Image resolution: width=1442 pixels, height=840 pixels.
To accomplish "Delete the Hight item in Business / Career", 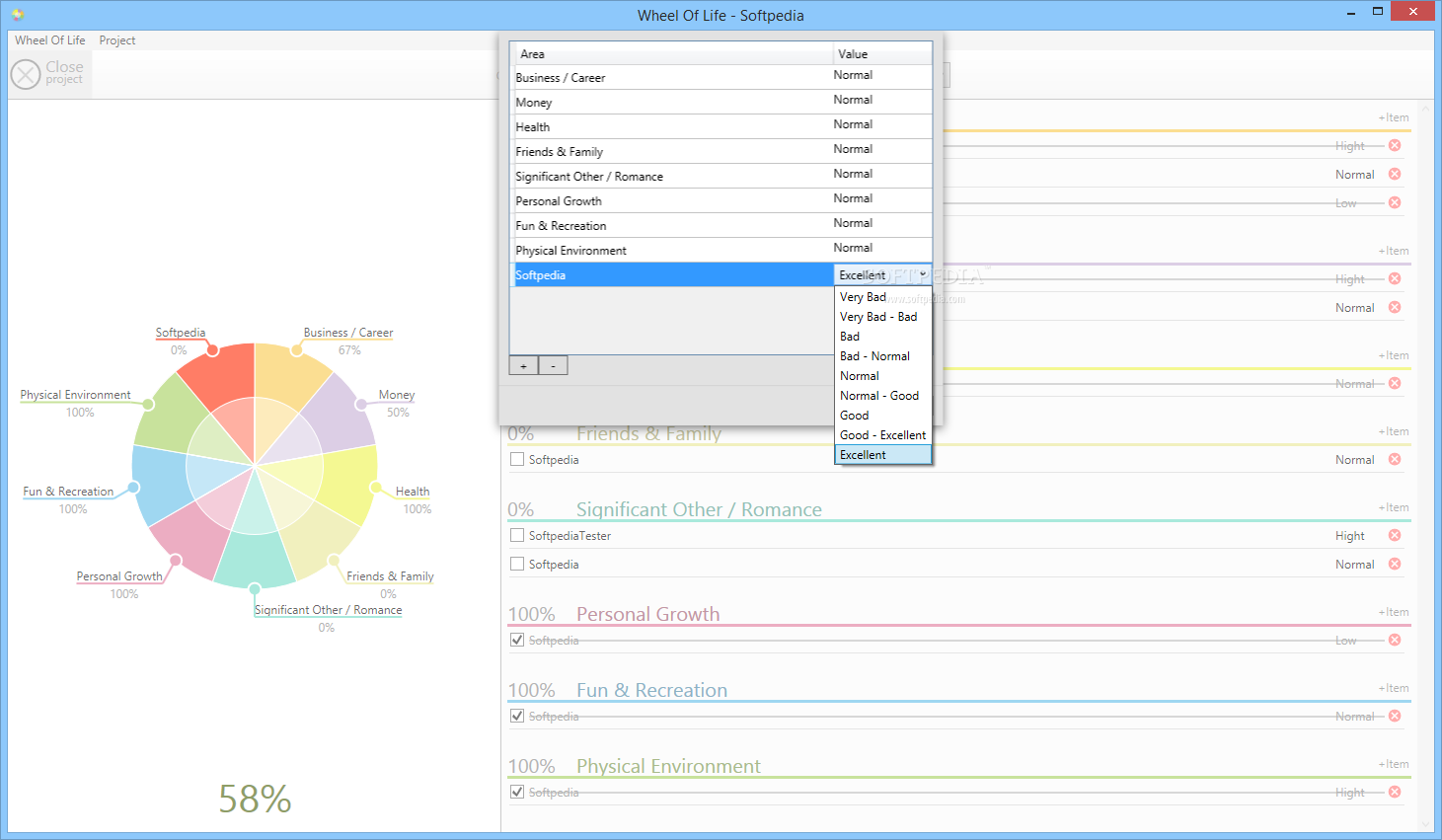I will 1395,145.
